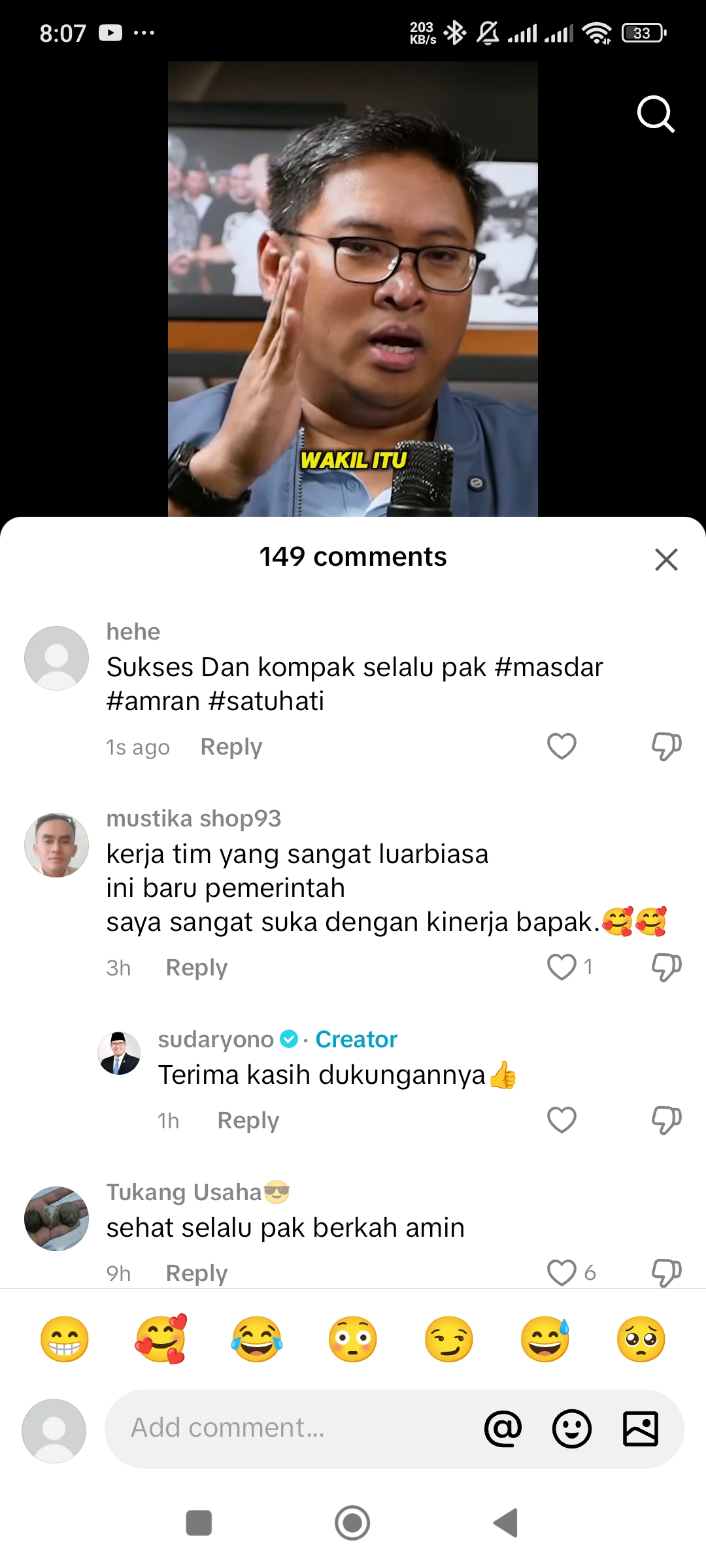Screen dimensions: 706x1568
Task: Reply to sudaryono's thank-you comment
Action: [248, 1120]
